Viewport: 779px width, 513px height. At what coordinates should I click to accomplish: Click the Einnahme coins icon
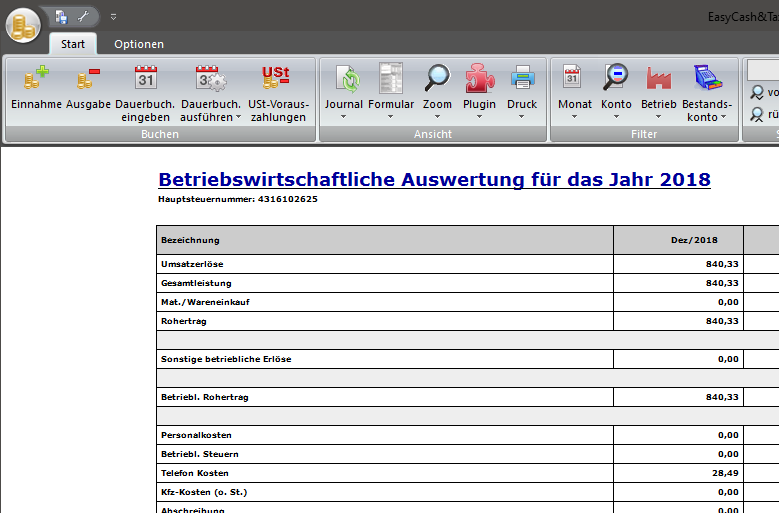[x=36, y=78]
